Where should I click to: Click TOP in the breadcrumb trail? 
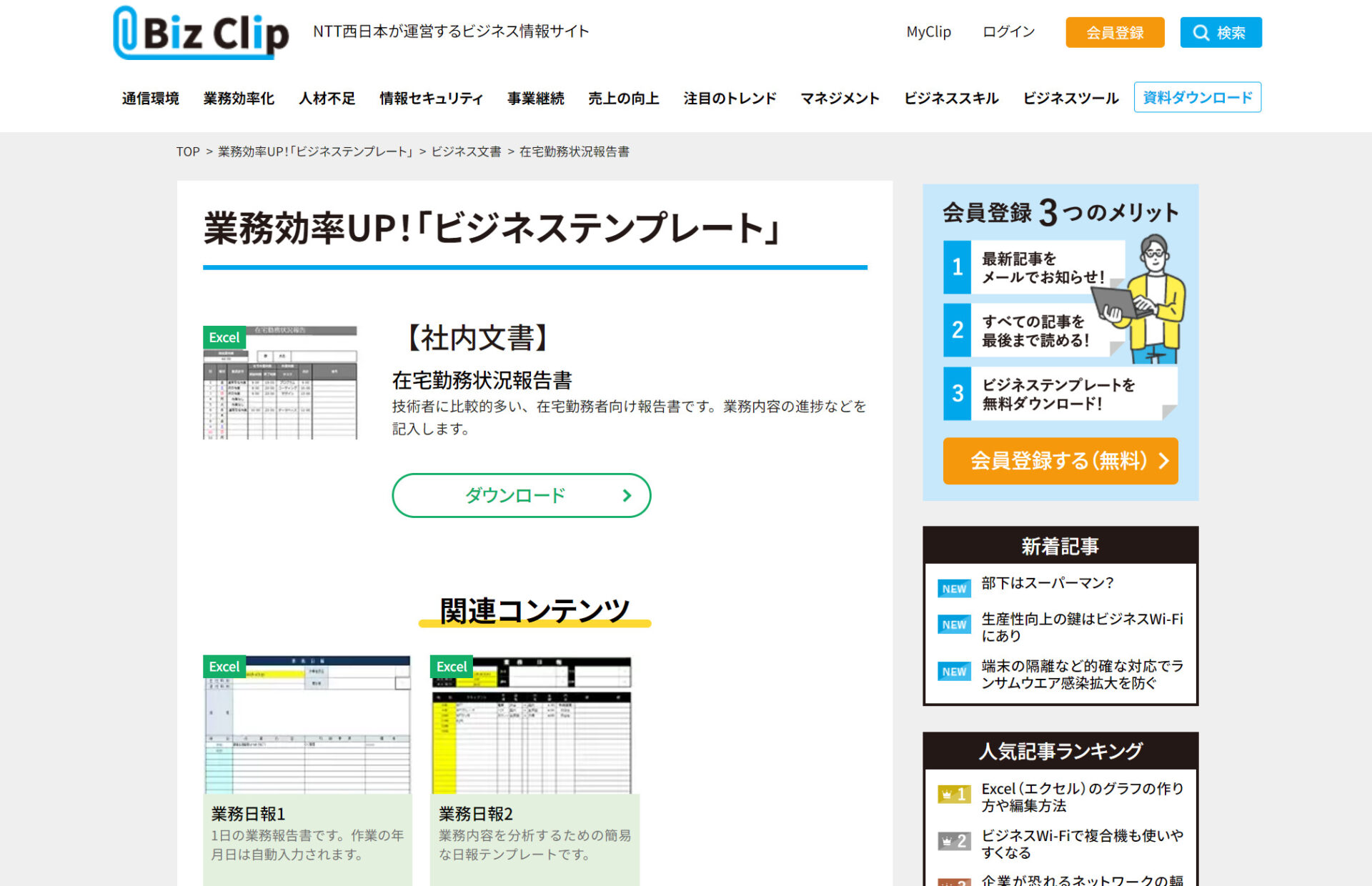tap(189, 151)
